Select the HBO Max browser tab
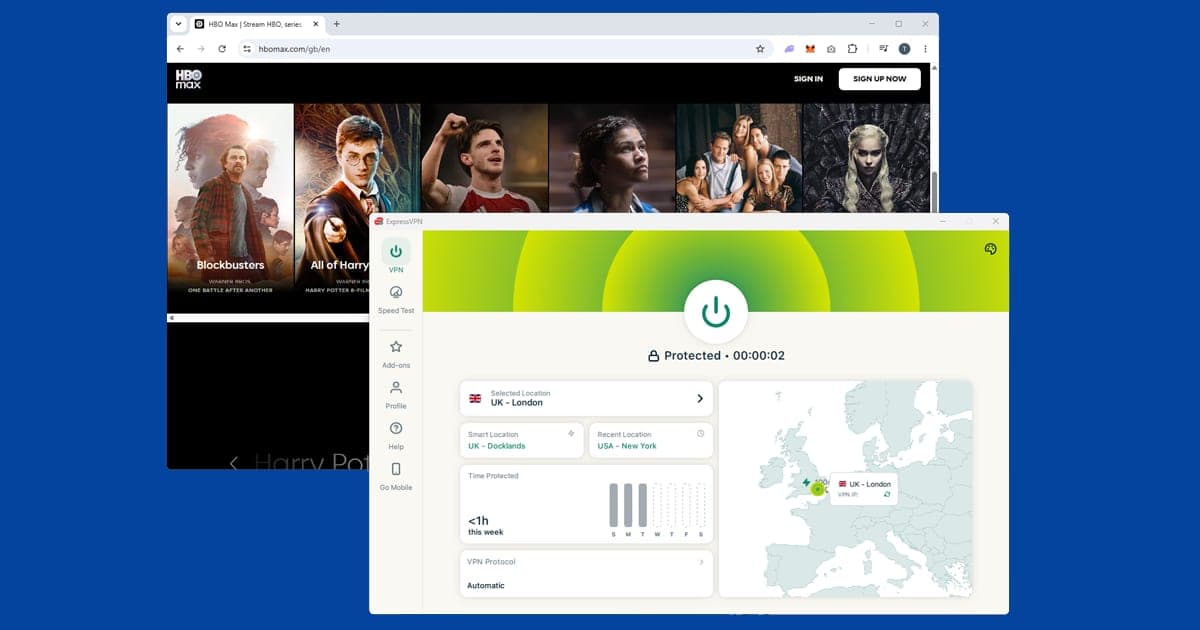Viewport: 1200px width, 630px height. click(255, 24)
